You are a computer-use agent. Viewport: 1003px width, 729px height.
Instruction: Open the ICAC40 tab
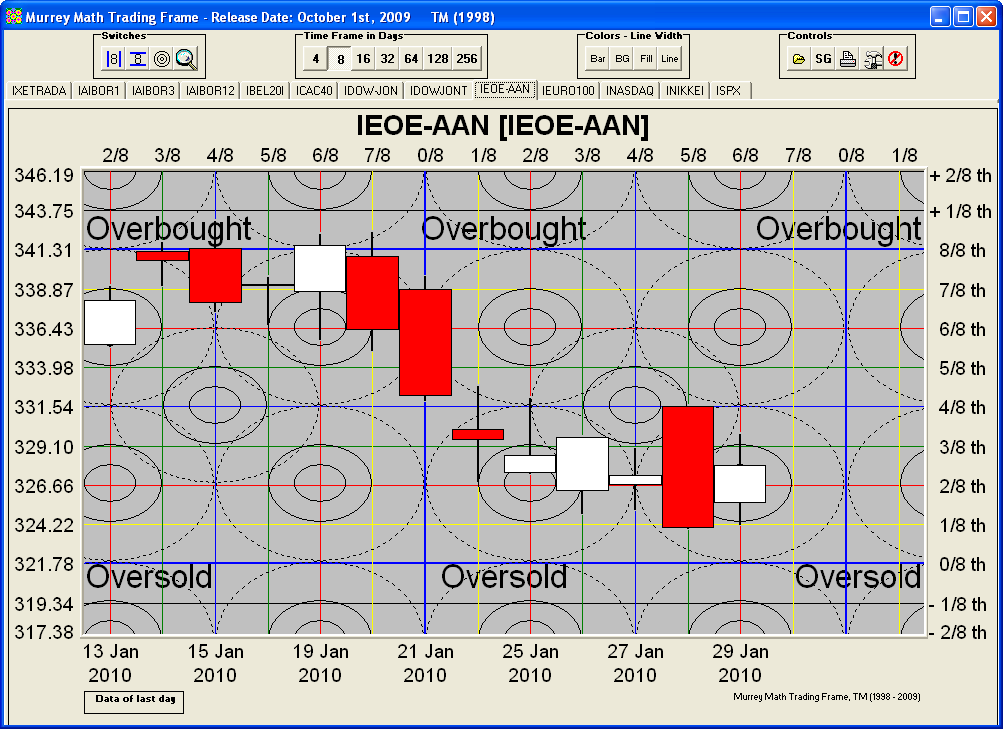pos(314,91)
